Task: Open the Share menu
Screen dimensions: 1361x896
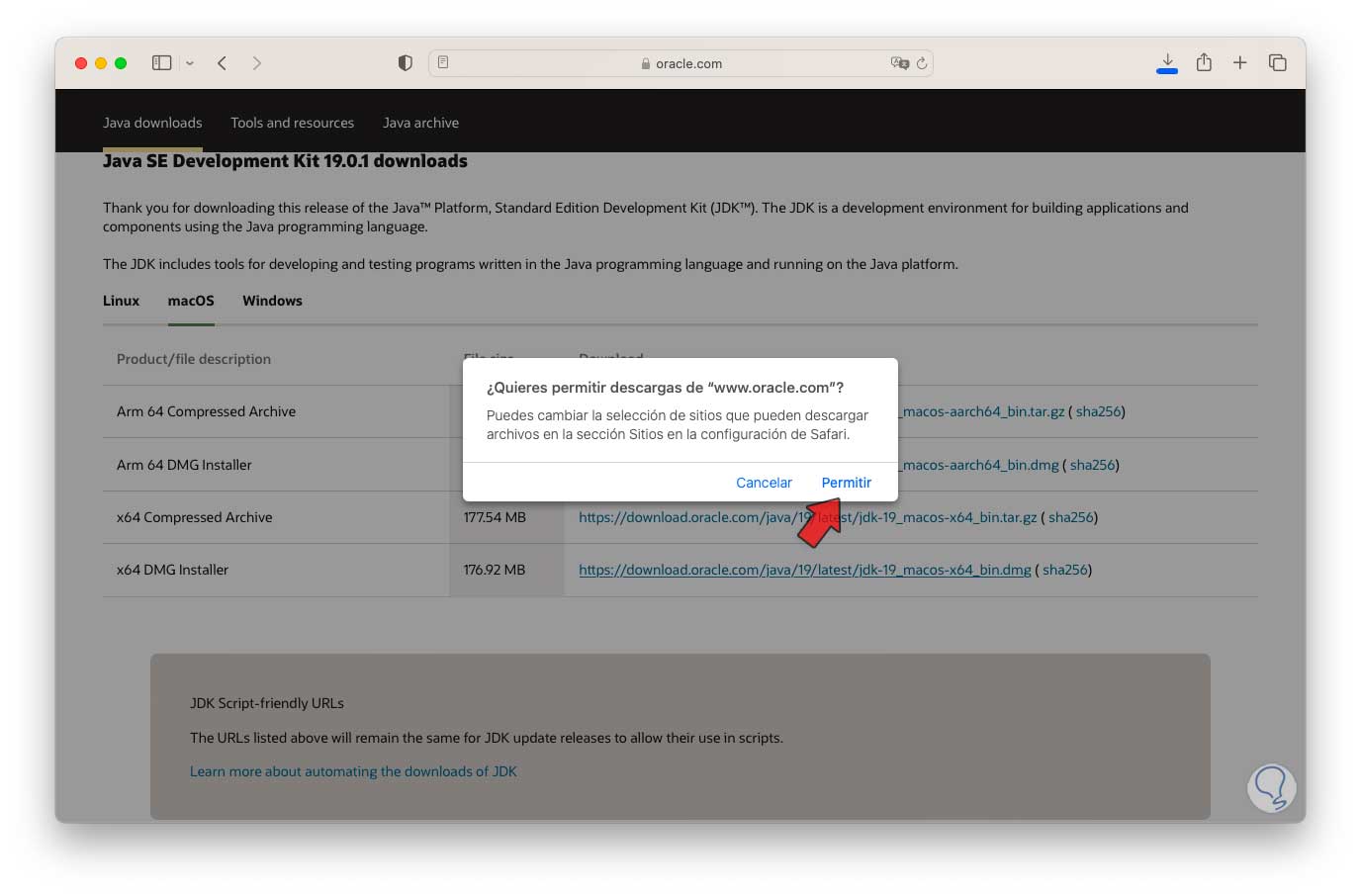Action: coord(1204,62)
